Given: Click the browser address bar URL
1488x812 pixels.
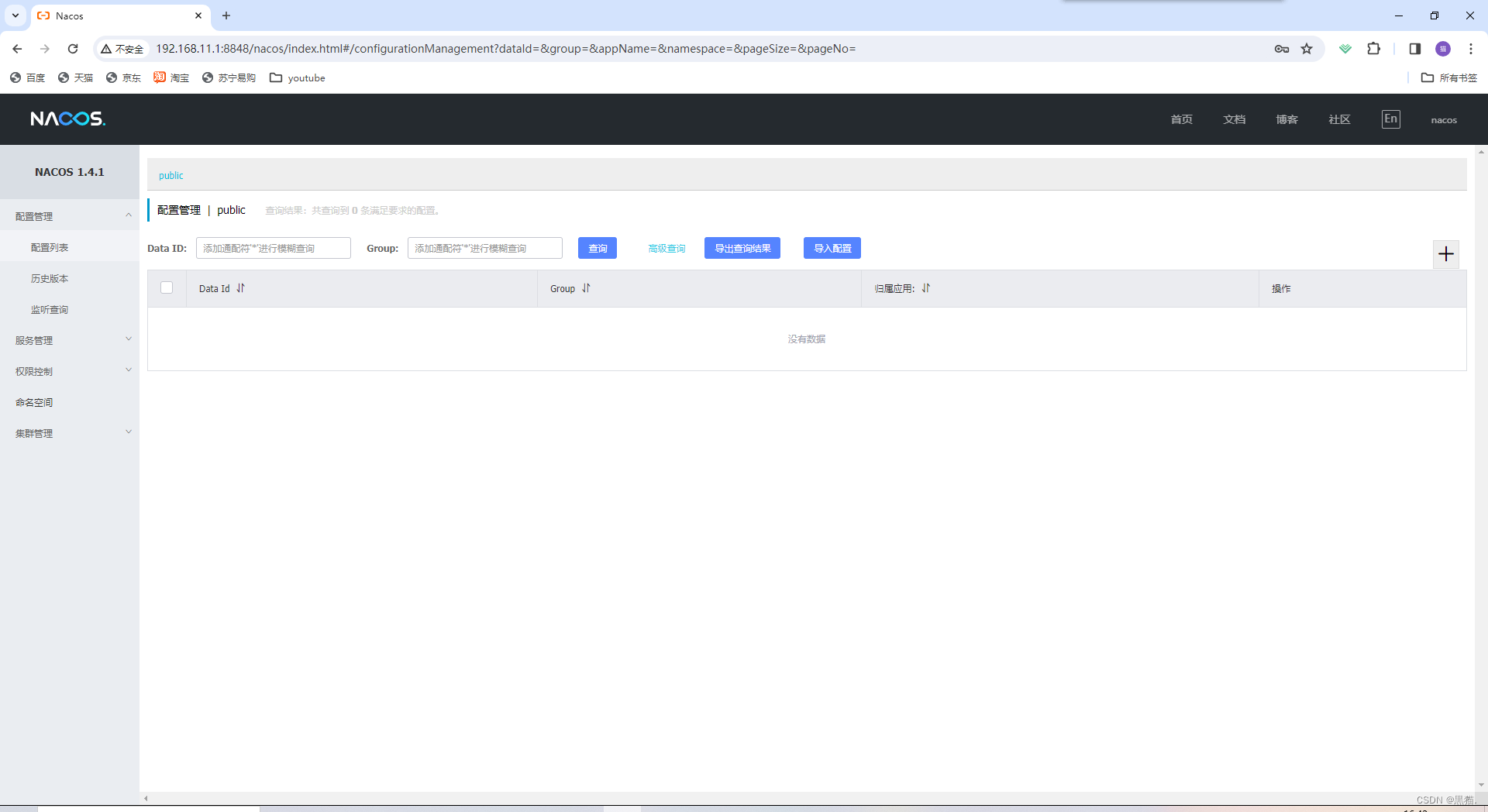Looking at the screenshot, I should click(x=505, y=49).
